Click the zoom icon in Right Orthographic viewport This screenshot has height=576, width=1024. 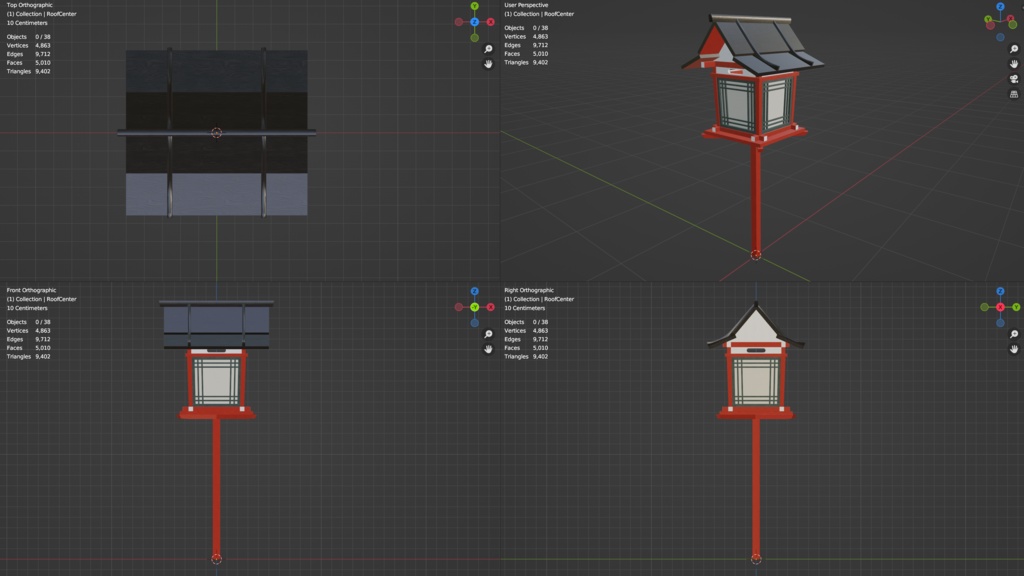(x=1014, y=334)
